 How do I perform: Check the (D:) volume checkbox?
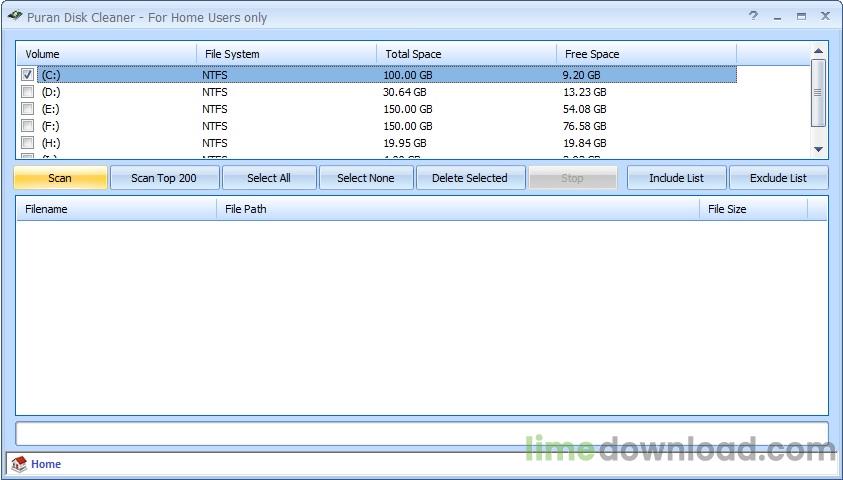[x=27, y=92]
